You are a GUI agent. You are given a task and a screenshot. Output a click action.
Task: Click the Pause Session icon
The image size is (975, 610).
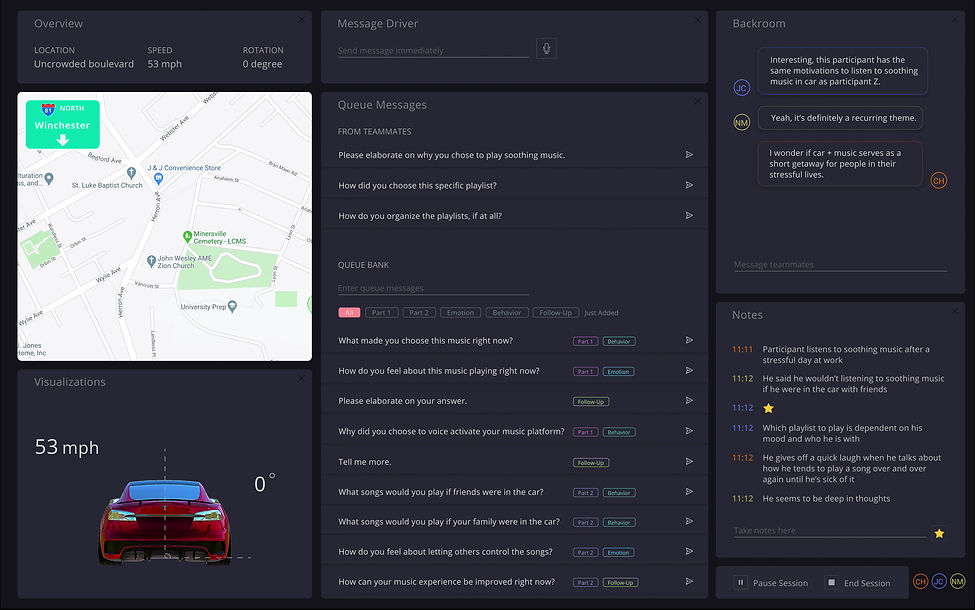coord(740,583)
